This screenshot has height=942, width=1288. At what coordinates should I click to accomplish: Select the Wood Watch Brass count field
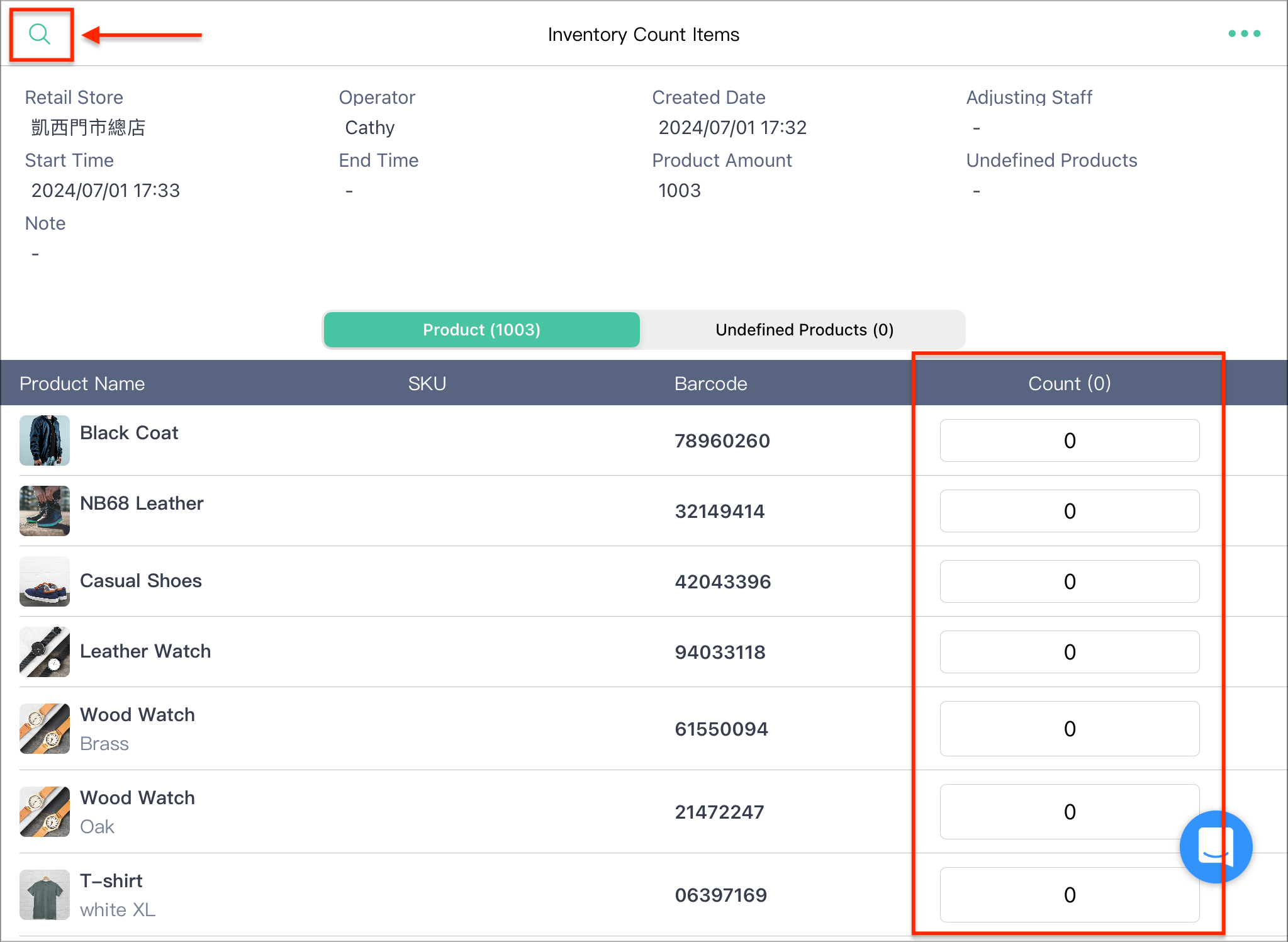(x=1070, y=729)
